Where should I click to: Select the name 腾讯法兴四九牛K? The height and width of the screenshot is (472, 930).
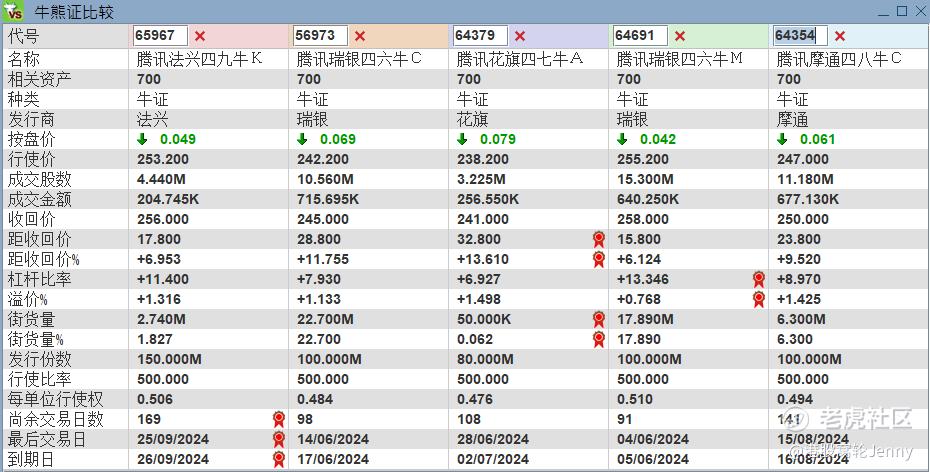pos(199,59)
